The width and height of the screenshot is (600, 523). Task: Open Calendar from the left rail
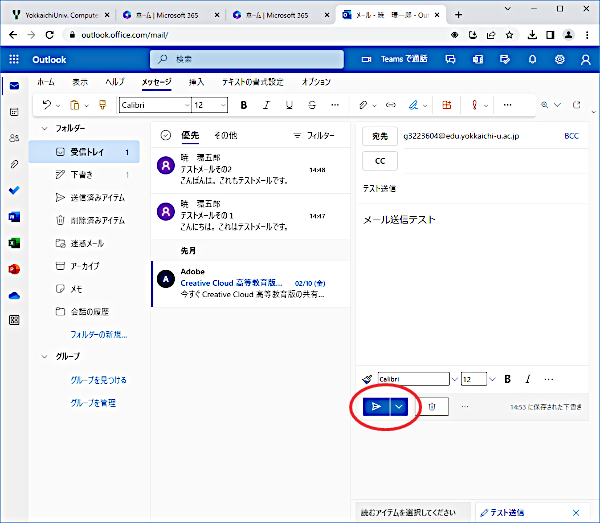click(x=14, y=112)
